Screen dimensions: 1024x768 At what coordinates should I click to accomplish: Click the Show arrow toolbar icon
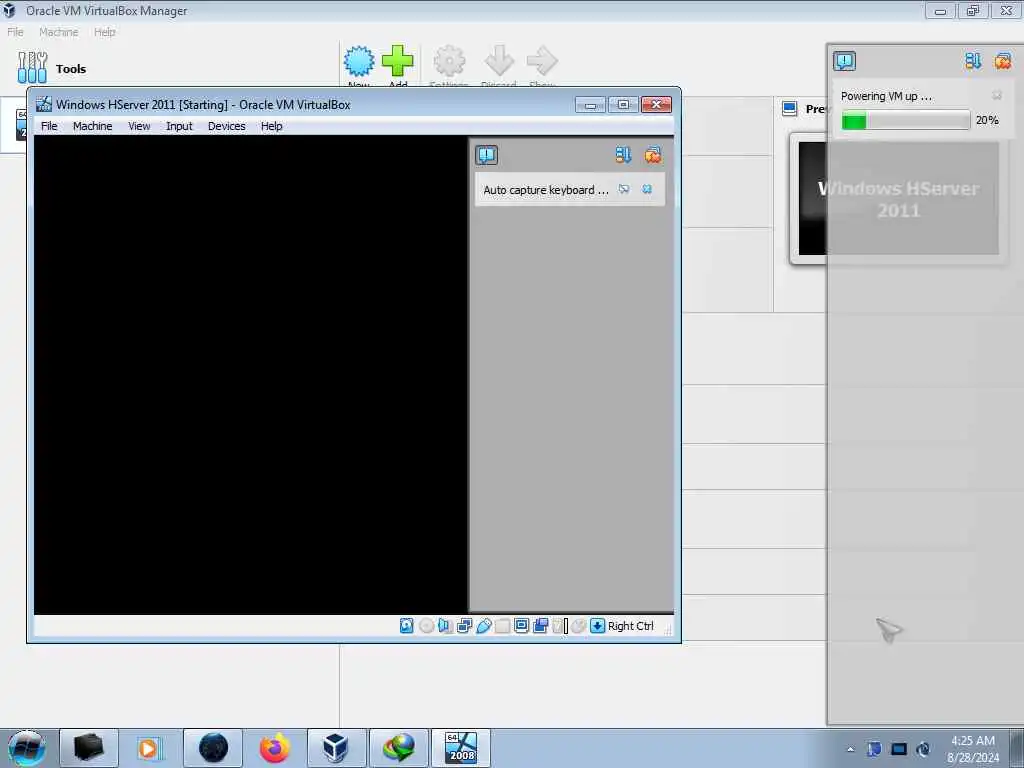click(x=542, y=61)
